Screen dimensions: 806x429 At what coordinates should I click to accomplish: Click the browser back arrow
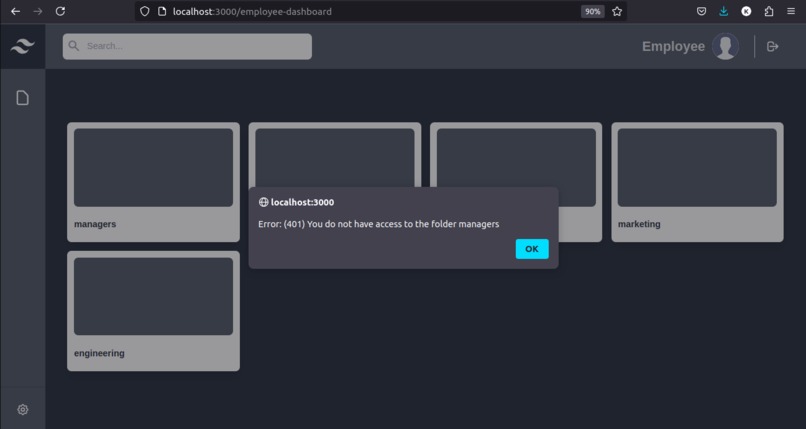coord(15,11)
